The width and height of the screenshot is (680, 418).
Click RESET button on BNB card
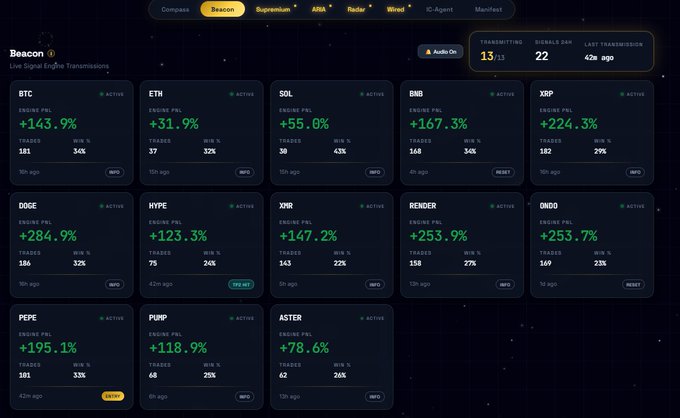click(503, 172)
